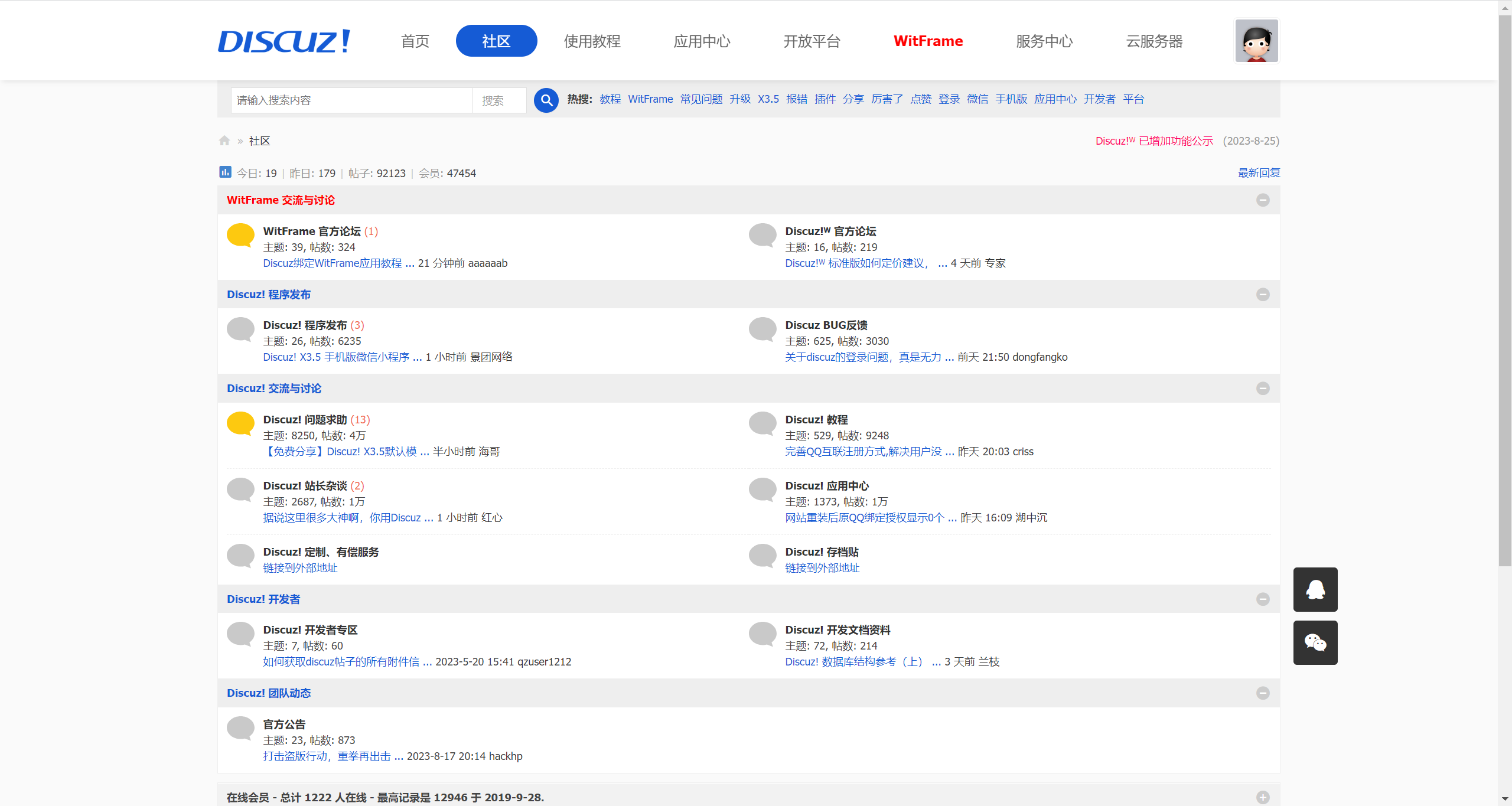
Task: Click the home breadcrumb icon
Action: coord(224,141)
